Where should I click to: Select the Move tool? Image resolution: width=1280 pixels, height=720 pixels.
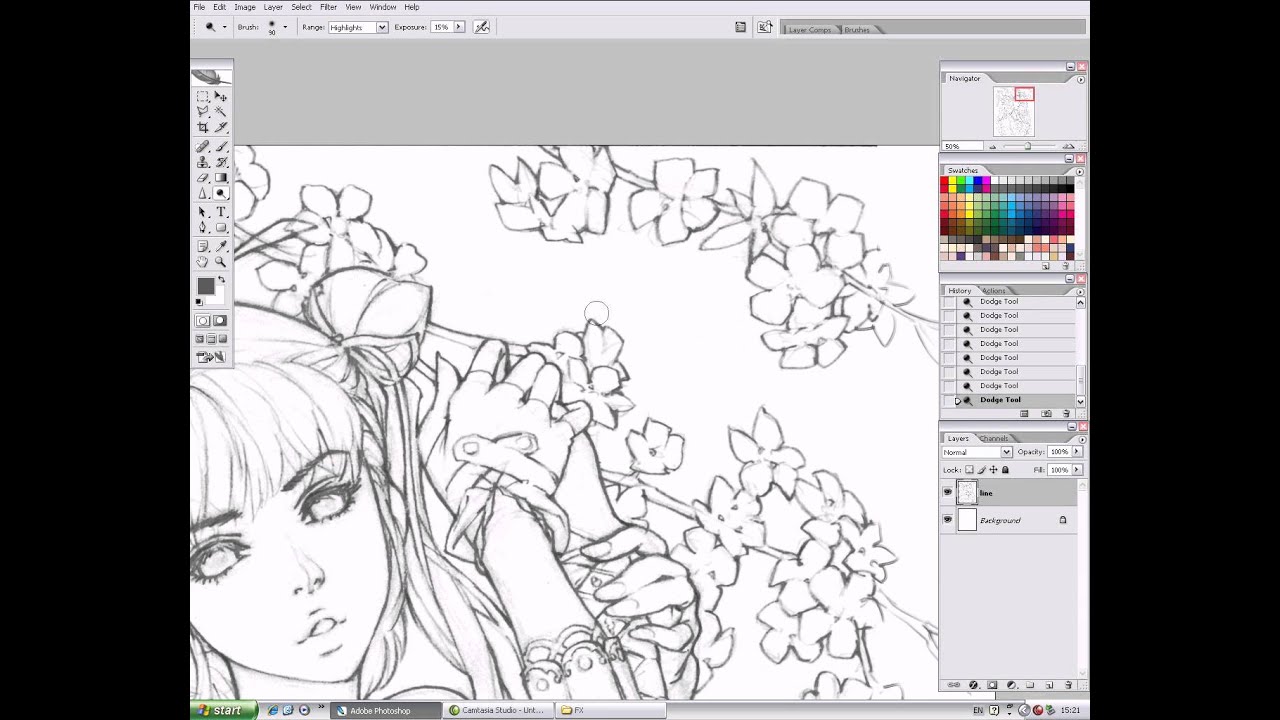pyautogui.click(x=221, y=97)
